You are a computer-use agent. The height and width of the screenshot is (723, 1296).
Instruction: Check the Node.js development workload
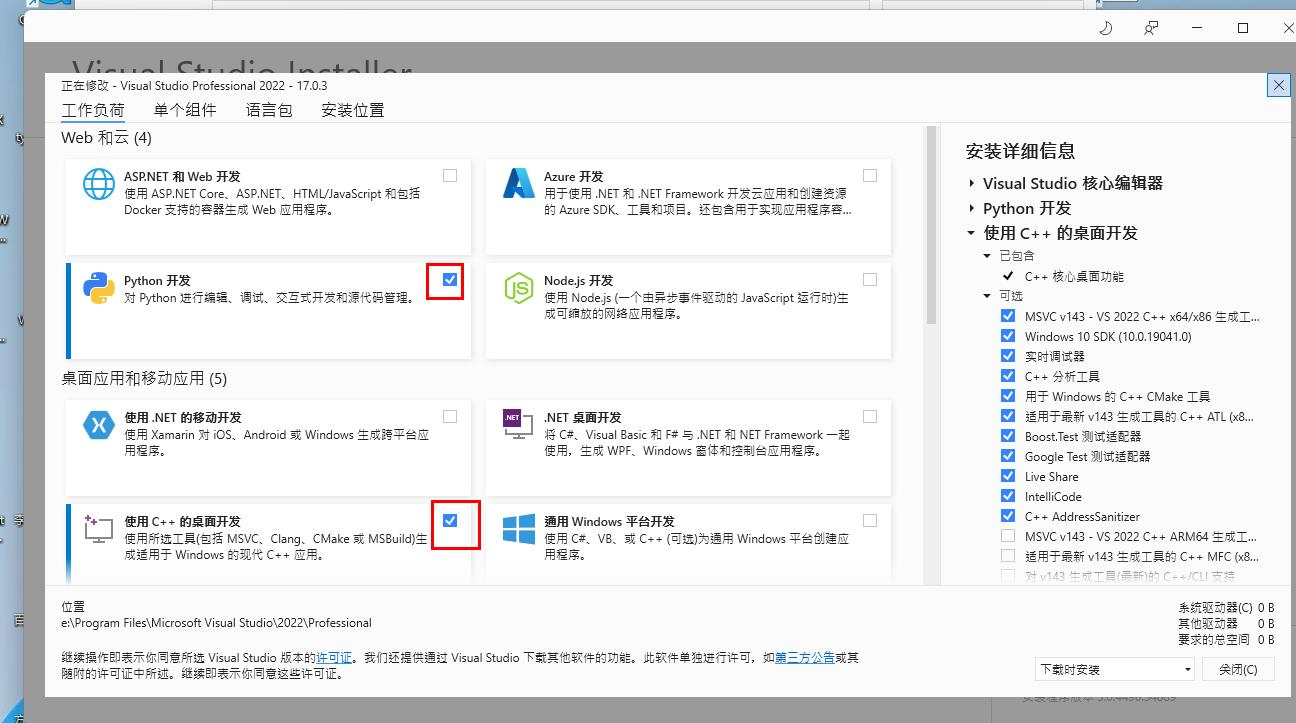tap(870, 280)
